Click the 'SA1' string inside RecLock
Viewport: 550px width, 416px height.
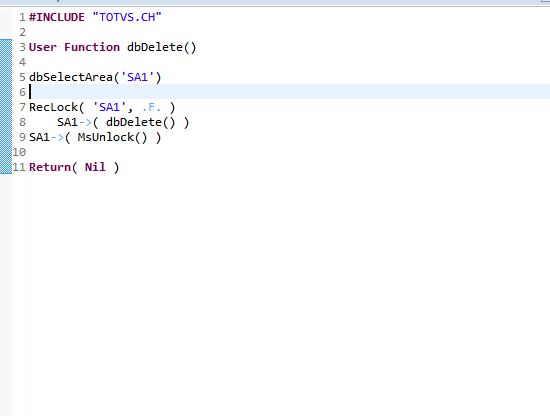(x=109, y=107)
